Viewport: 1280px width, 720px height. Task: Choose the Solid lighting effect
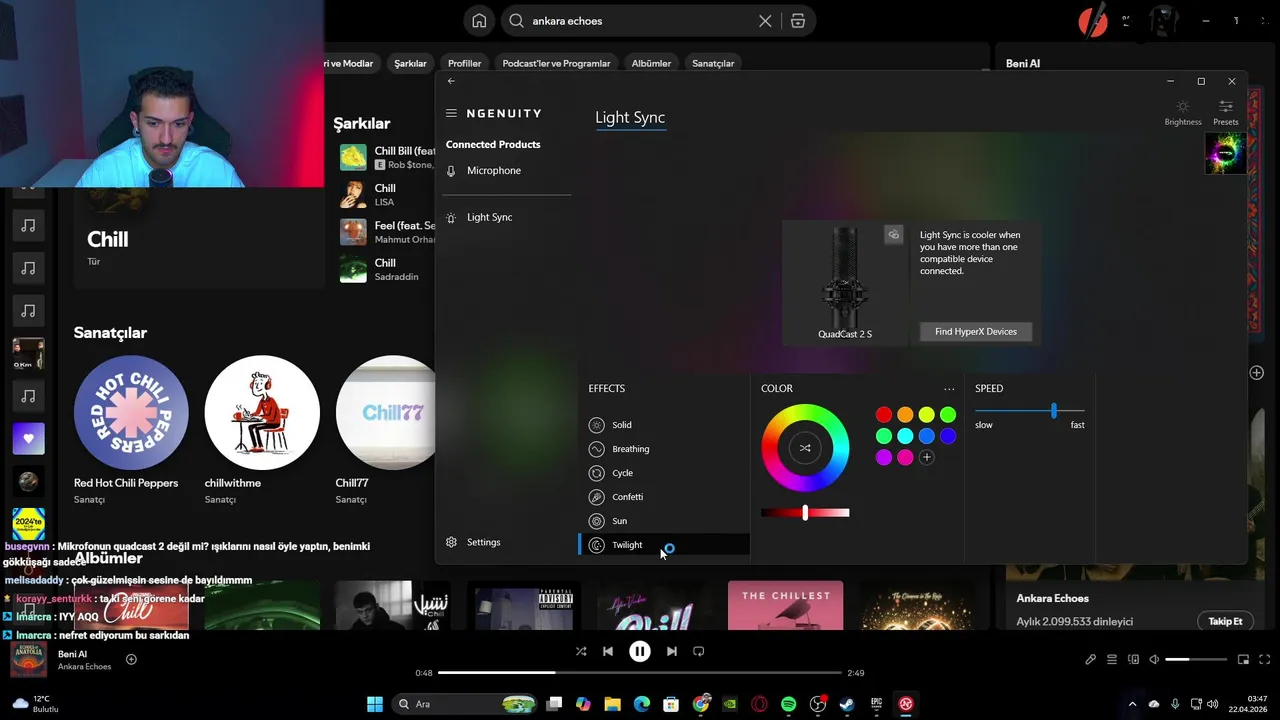(664, 425)
